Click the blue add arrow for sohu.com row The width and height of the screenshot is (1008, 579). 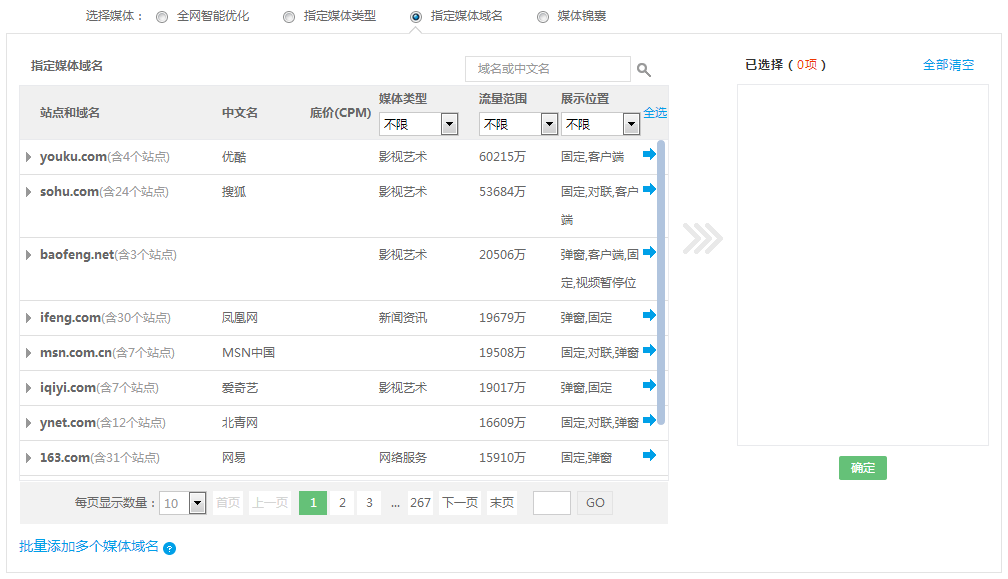pyautogui.click(x=651, y=189)
